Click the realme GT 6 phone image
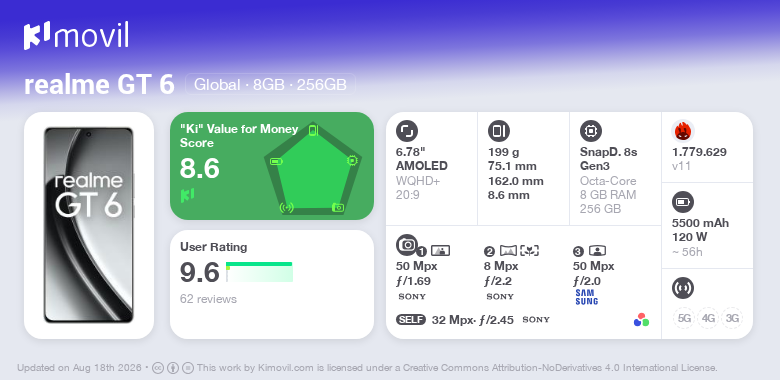Image resolution: width=780 pixels, height=380 pixels. 89,225
